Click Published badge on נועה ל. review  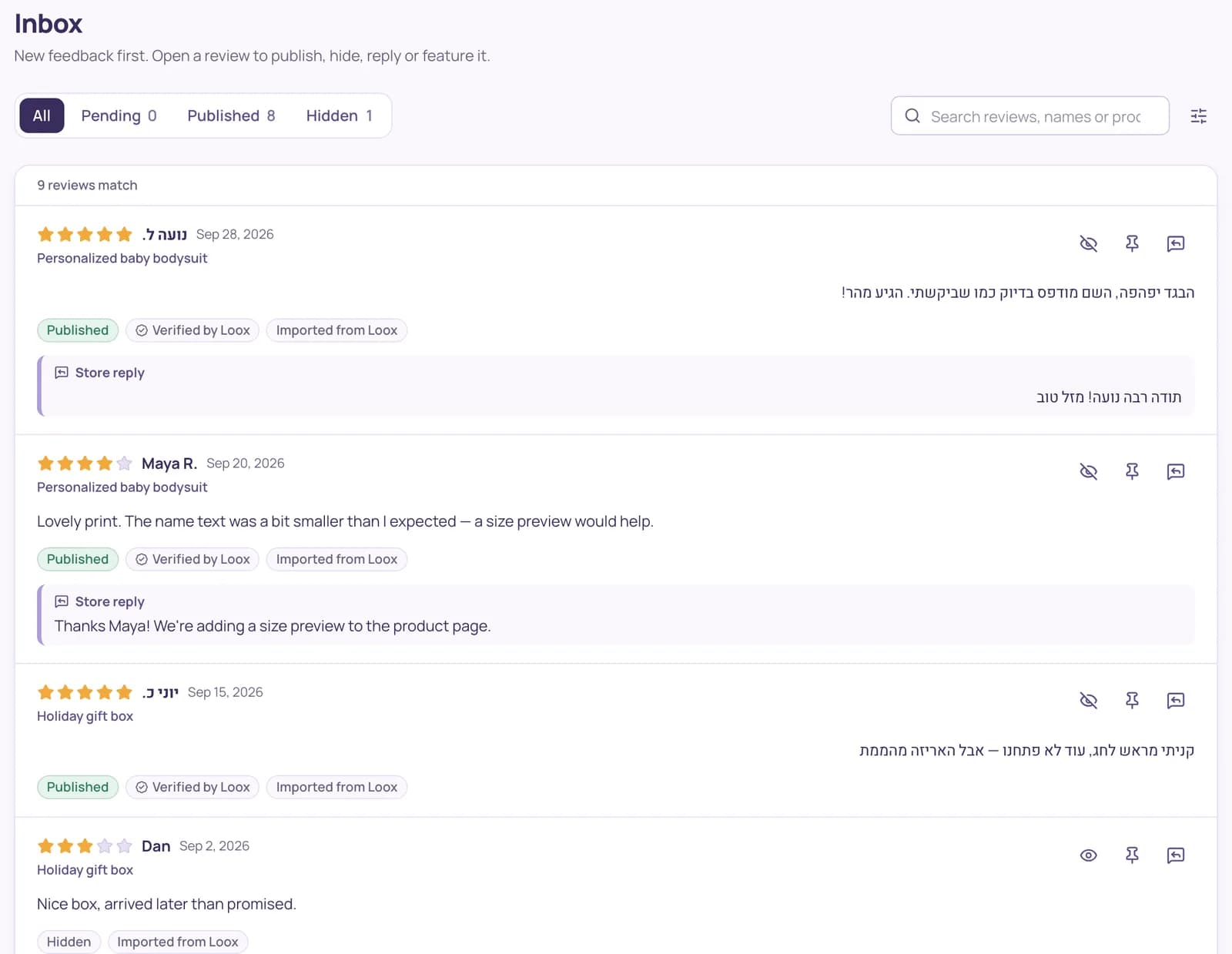78,330
